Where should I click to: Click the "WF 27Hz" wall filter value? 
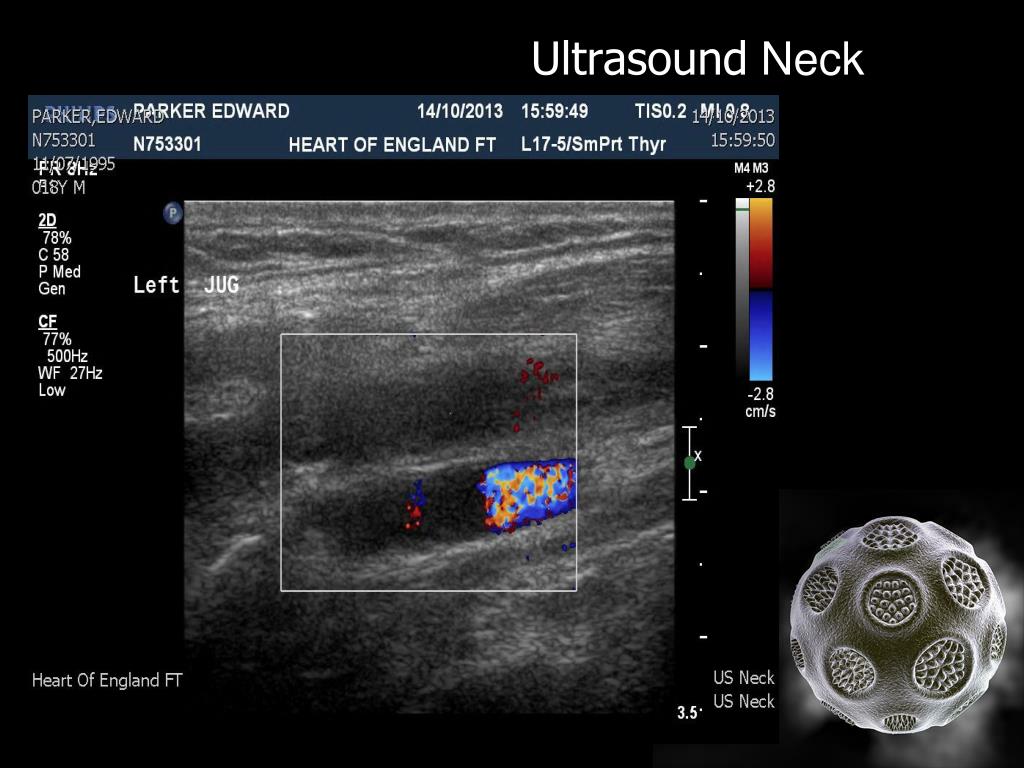[x=71, y=373]
